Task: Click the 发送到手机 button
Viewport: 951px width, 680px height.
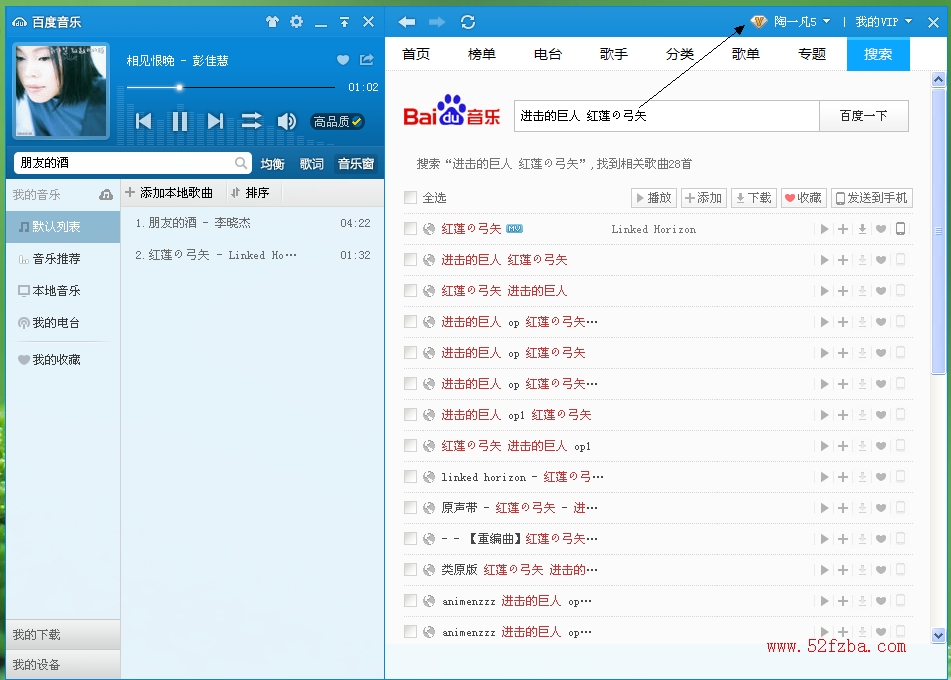Action: pyautogui.click(x=872, y=198)
